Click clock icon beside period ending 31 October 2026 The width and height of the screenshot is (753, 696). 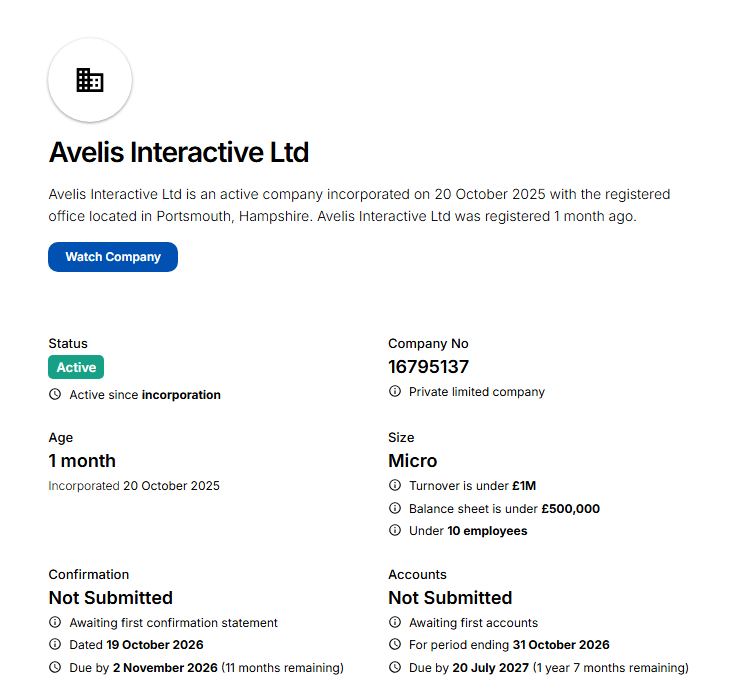395,645
